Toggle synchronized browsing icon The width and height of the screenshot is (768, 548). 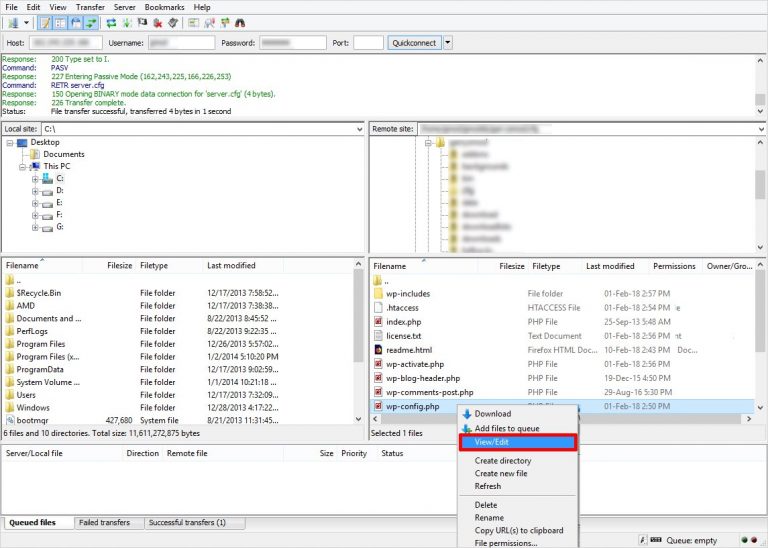pos(224,23)
